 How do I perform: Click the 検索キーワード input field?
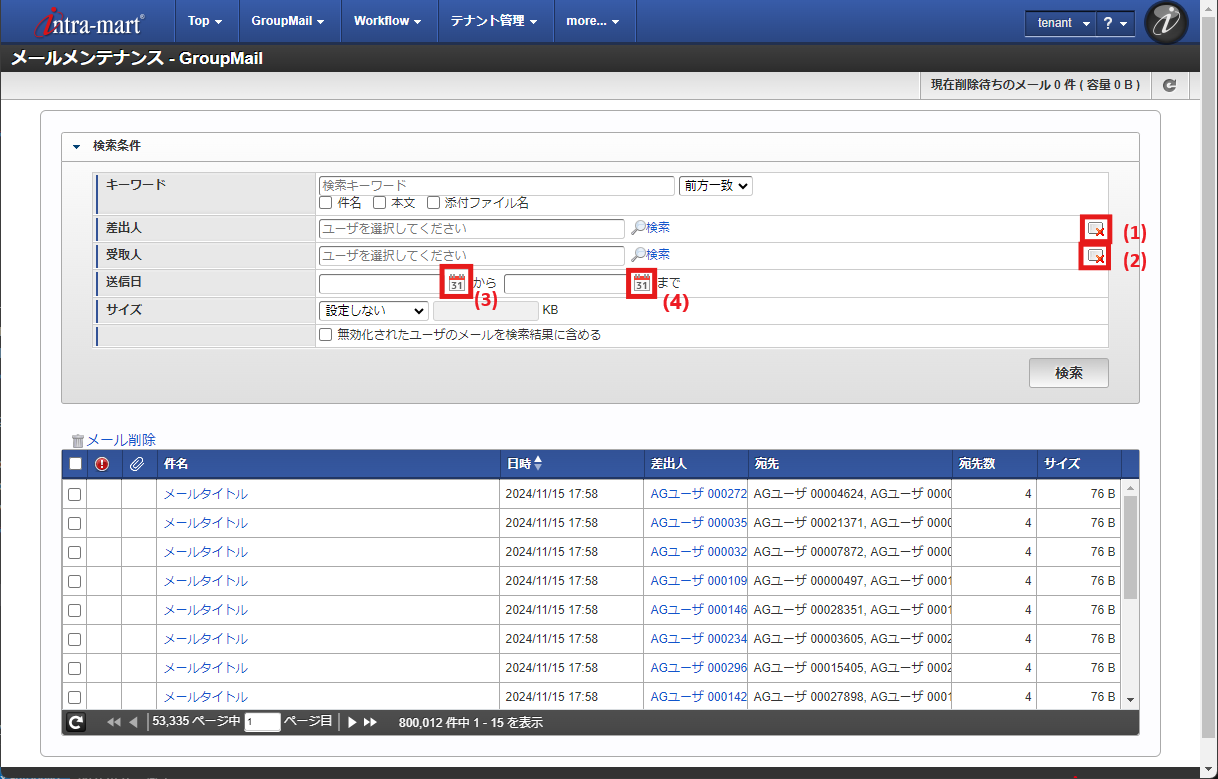(x=496, y=186)
